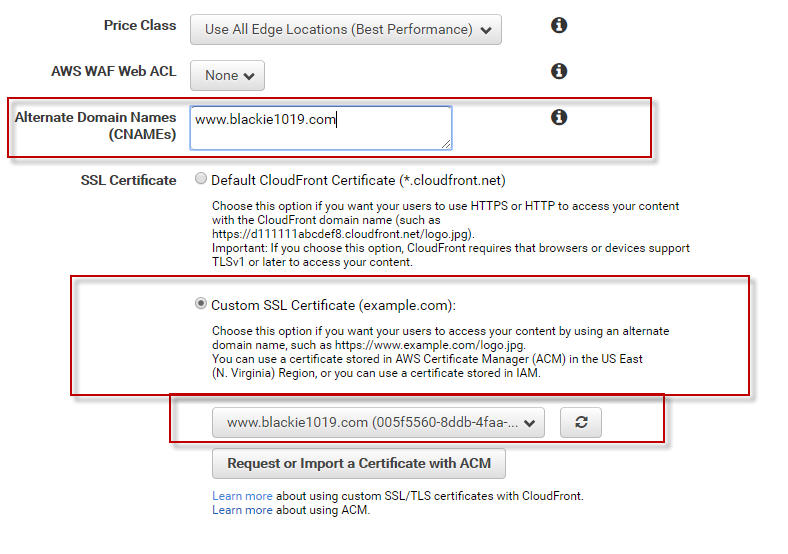788x554 pixels.
Task: Click the resize grip of the CNAMEs text box
Action: pos(446,144)
